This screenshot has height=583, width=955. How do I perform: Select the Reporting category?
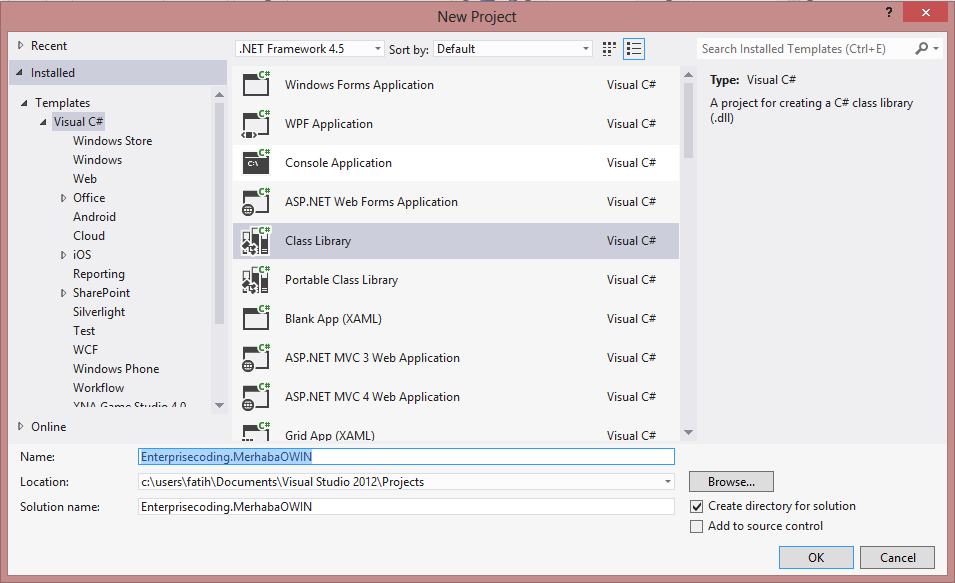pos(99,274)
